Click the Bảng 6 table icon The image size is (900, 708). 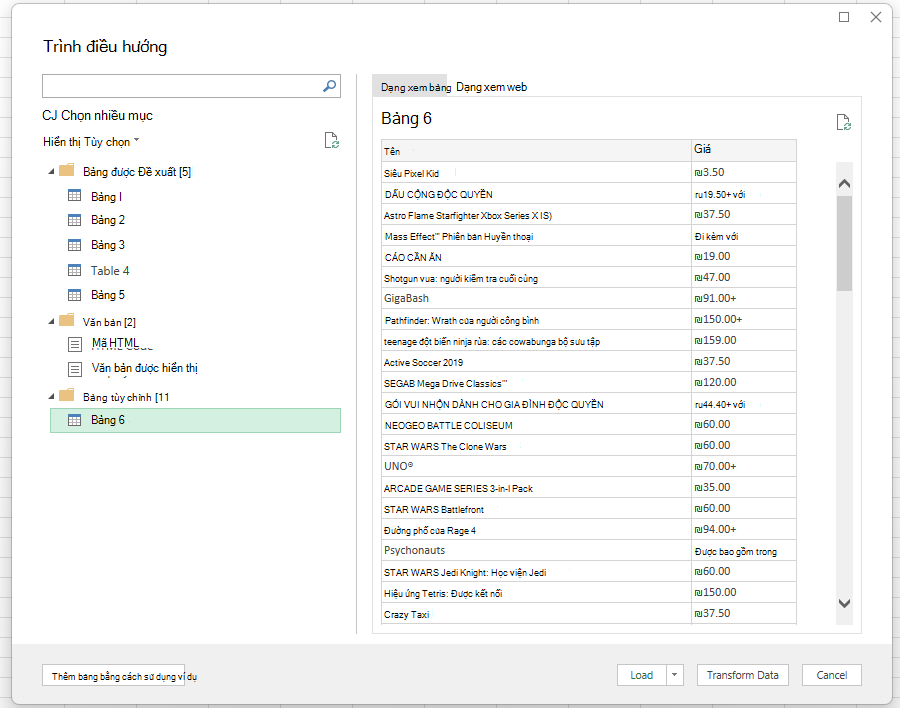(75, 420)
